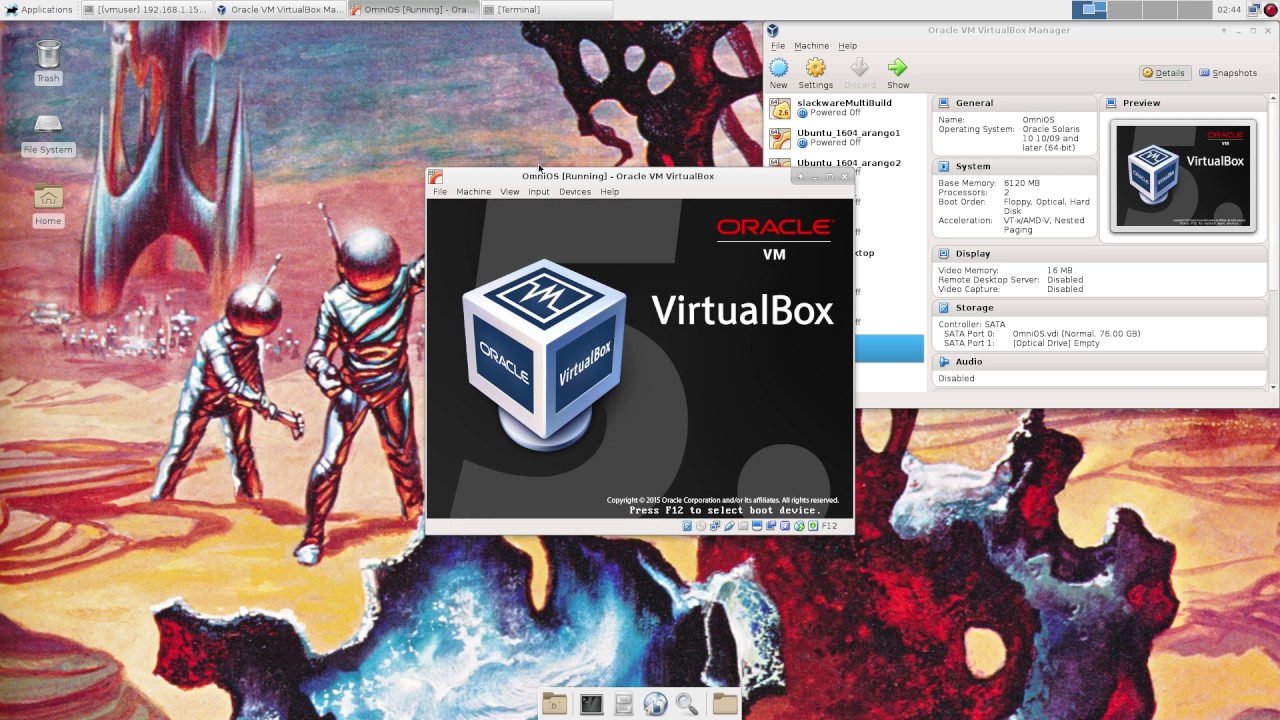The height and width of the screenshot is (720, 1280).
Task: Click the mouse integration icon in OmniOS status bar
Action: pos(800,526)
